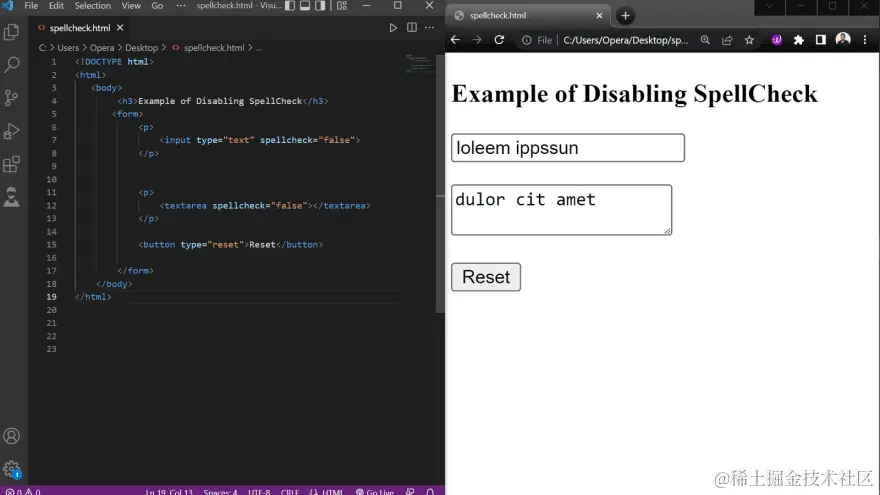Viewport: 880px width, 495px height.
Task: Open the View menu
Action: pos(131,6)
